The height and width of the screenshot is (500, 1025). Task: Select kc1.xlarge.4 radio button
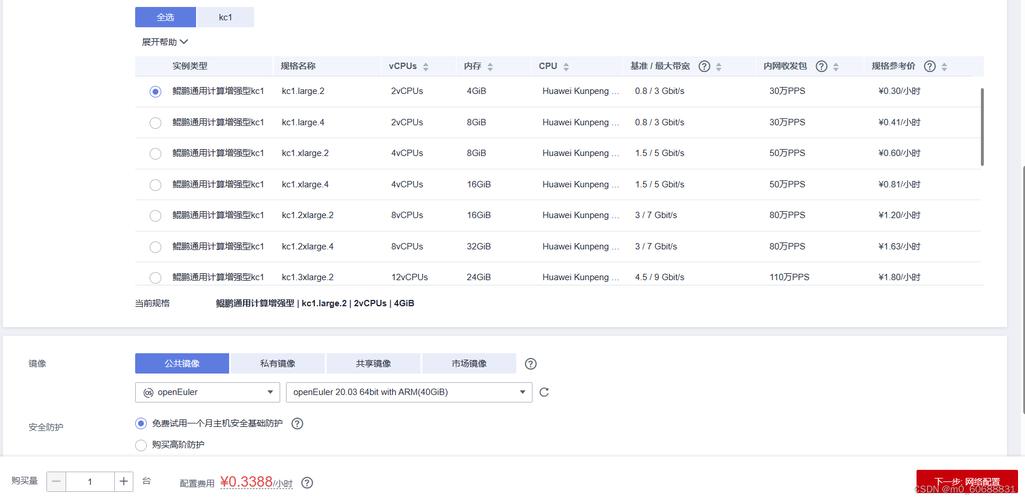155,185
